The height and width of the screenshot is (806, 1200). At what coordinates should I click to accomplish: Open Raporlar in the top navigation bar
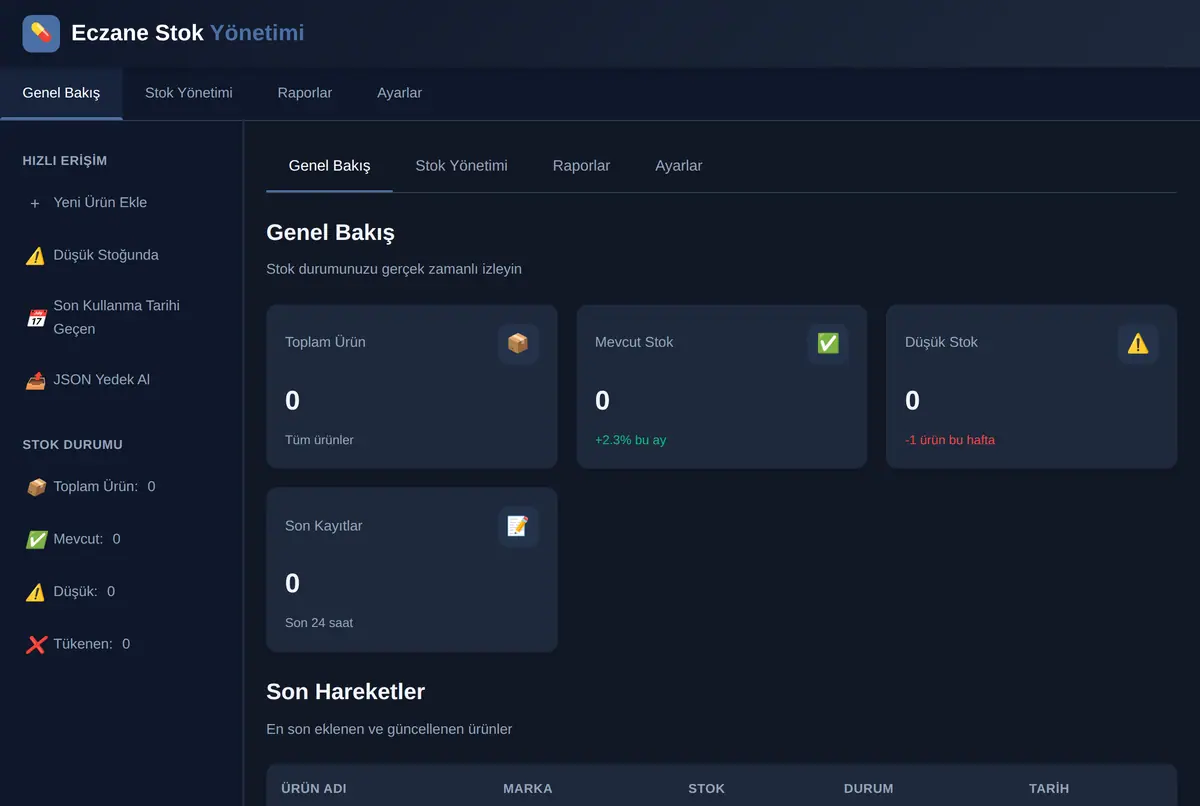pyautogui.click(x=305, y=93)
